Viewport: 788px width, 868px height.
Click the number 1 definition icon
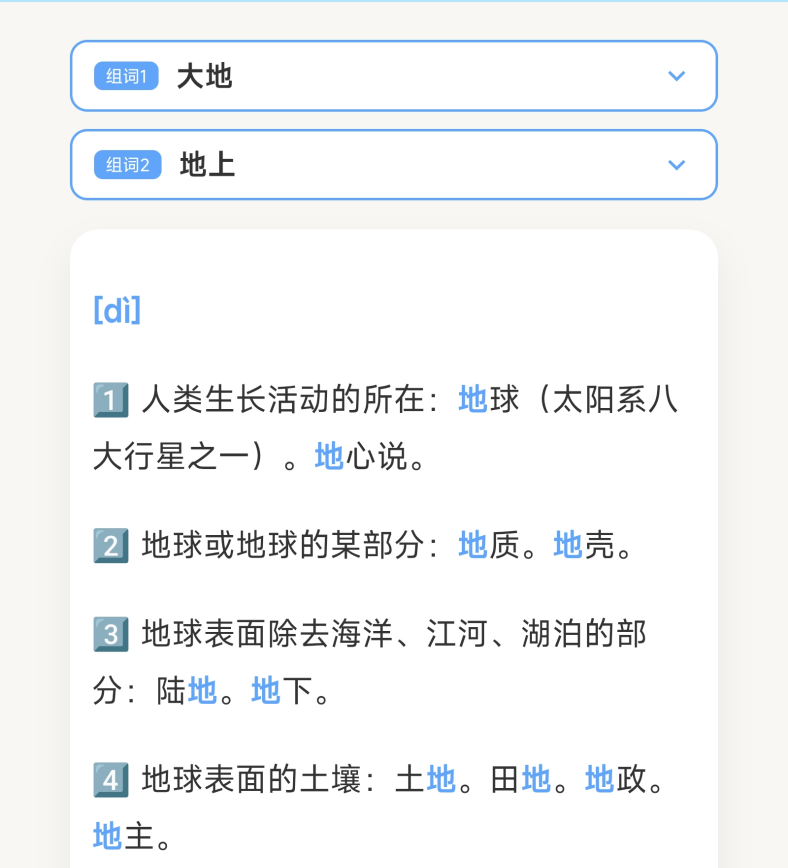111,400
